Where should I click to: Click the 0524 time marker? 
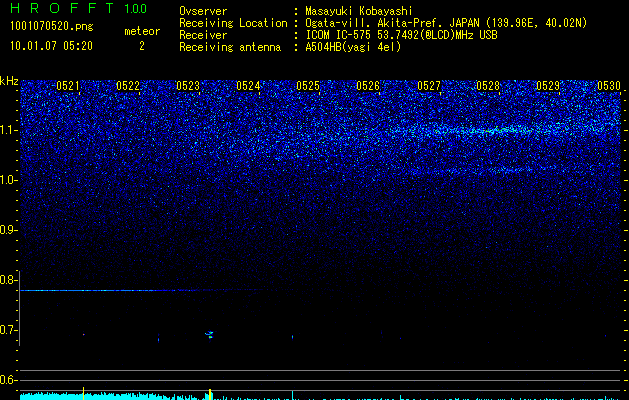248,86
